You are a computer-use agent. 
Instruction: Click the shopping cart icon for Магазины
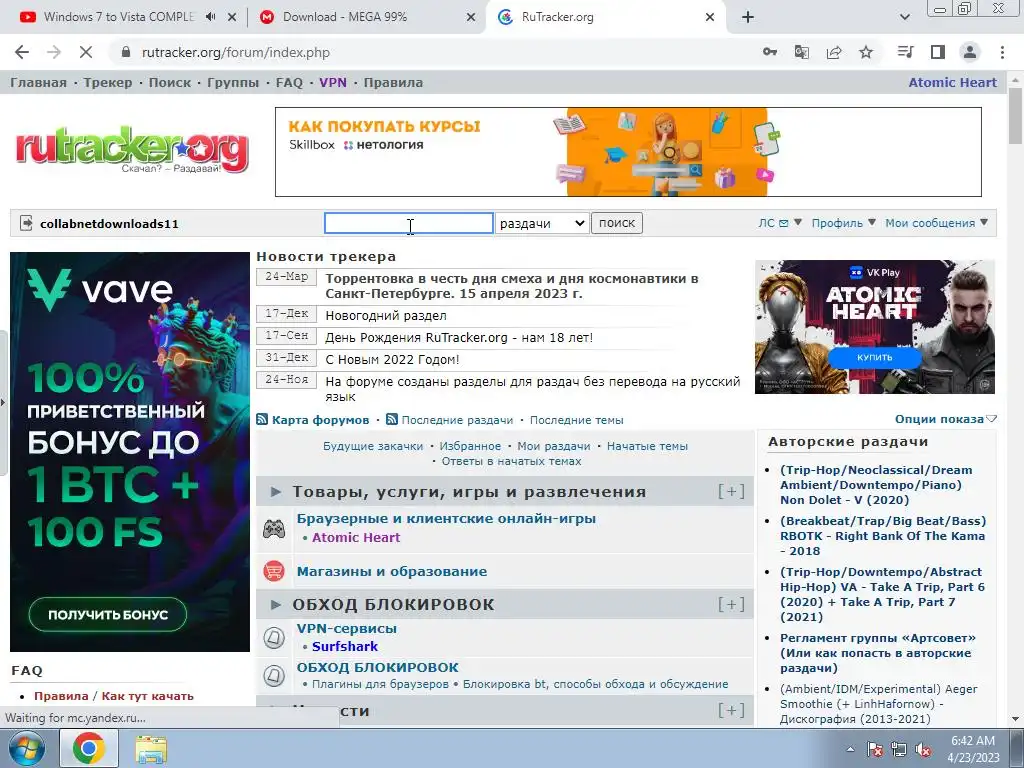point(274,571)
